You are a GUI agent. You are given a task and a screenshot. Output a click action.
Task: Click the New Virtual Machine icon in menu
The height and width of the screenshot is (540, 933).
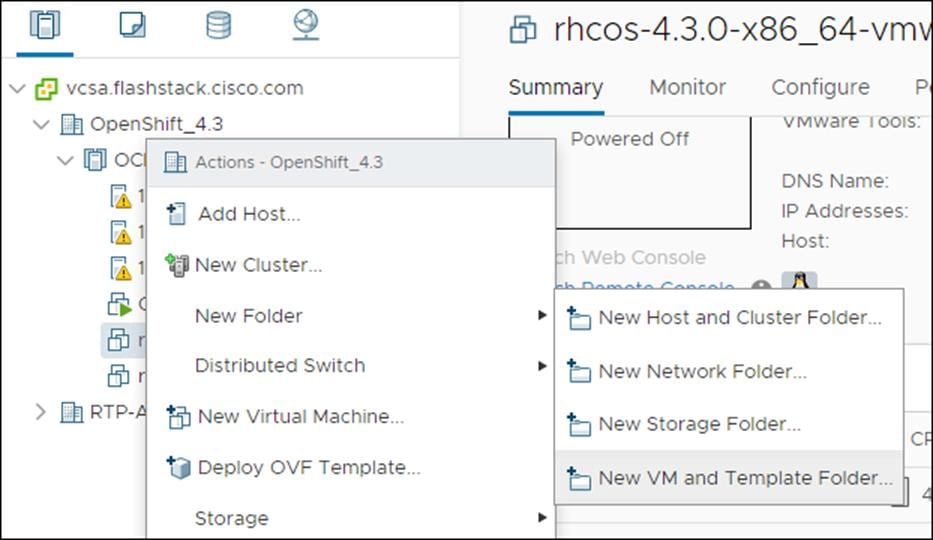178,417
